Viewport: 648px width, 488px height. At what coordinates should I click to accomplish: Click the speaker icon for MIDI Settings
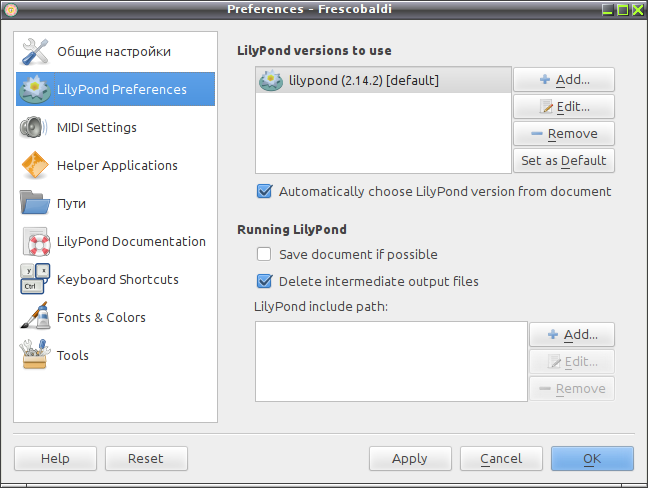point(34,127)
